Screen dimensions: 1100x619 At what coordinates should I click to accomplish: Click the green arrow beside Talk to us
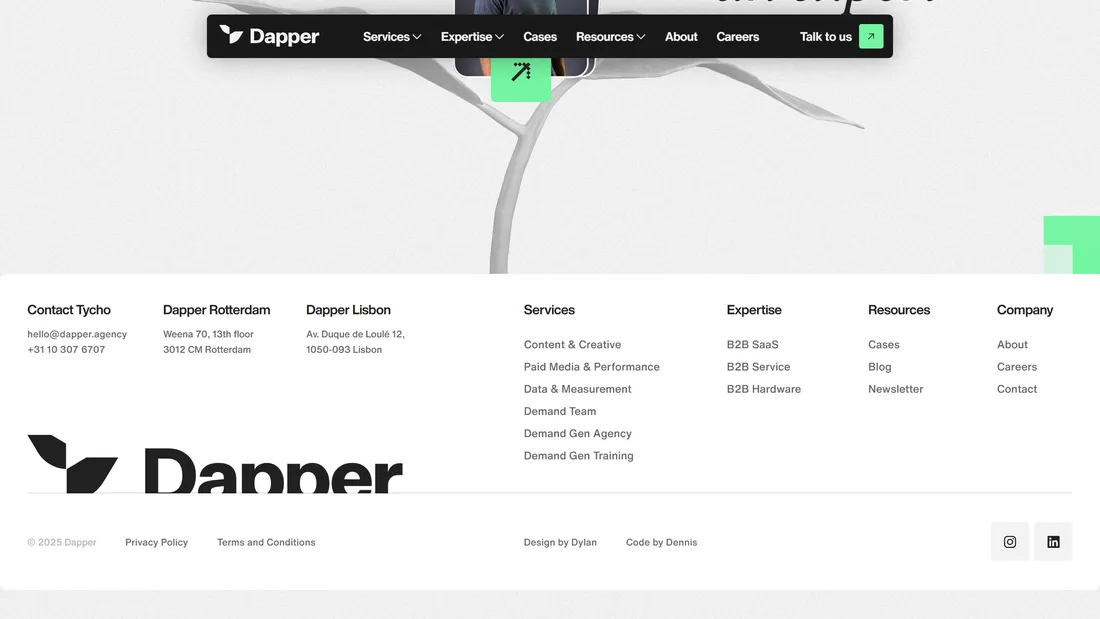tap(871, 37)
